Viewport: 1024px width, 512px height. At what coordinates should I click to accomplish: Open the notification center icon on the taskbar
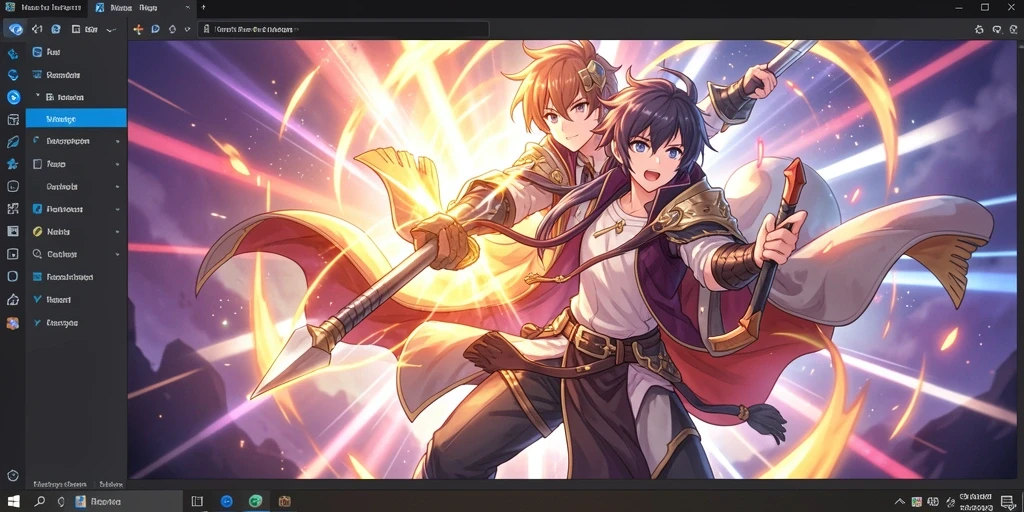1007,502
